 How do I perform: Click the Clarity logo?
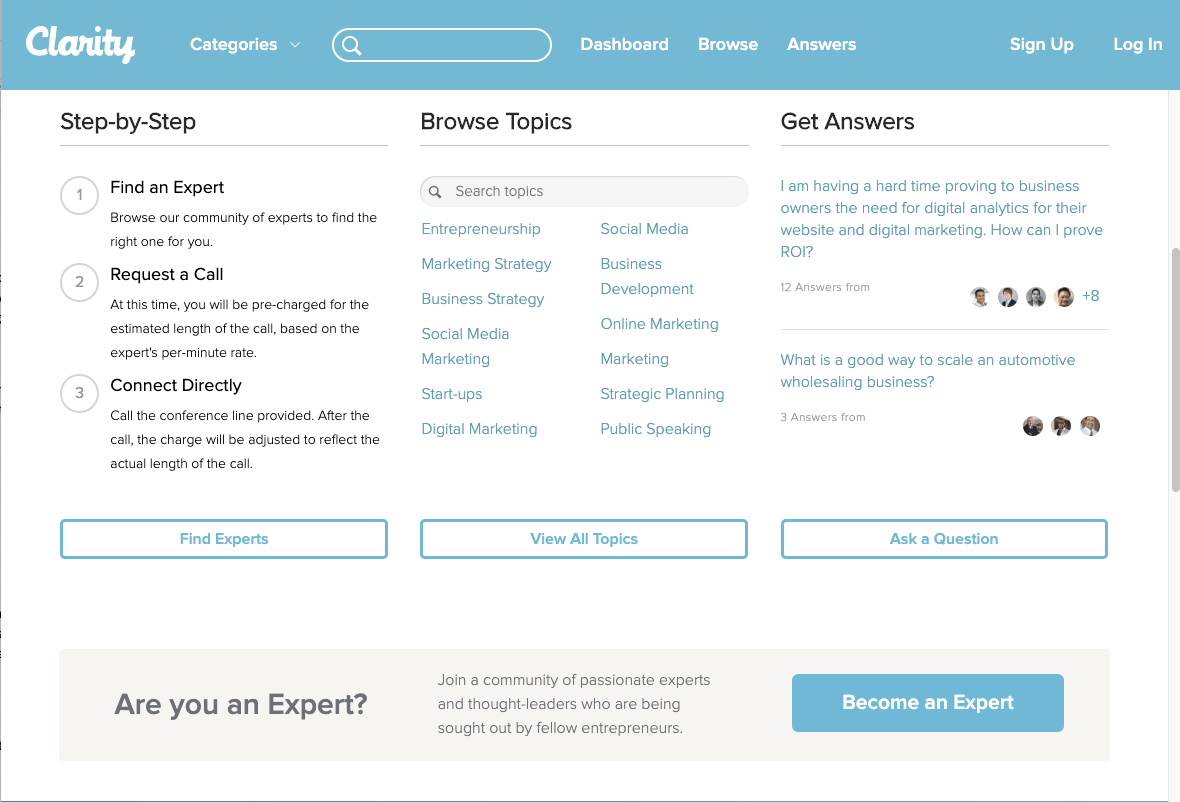80,44
